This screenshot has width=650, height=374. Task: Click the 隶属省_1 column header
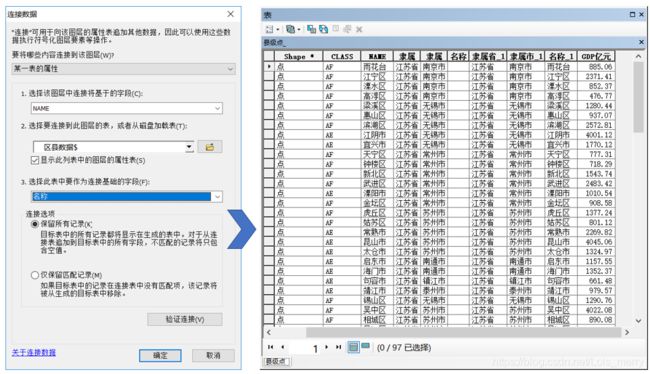tap(488, 56)
